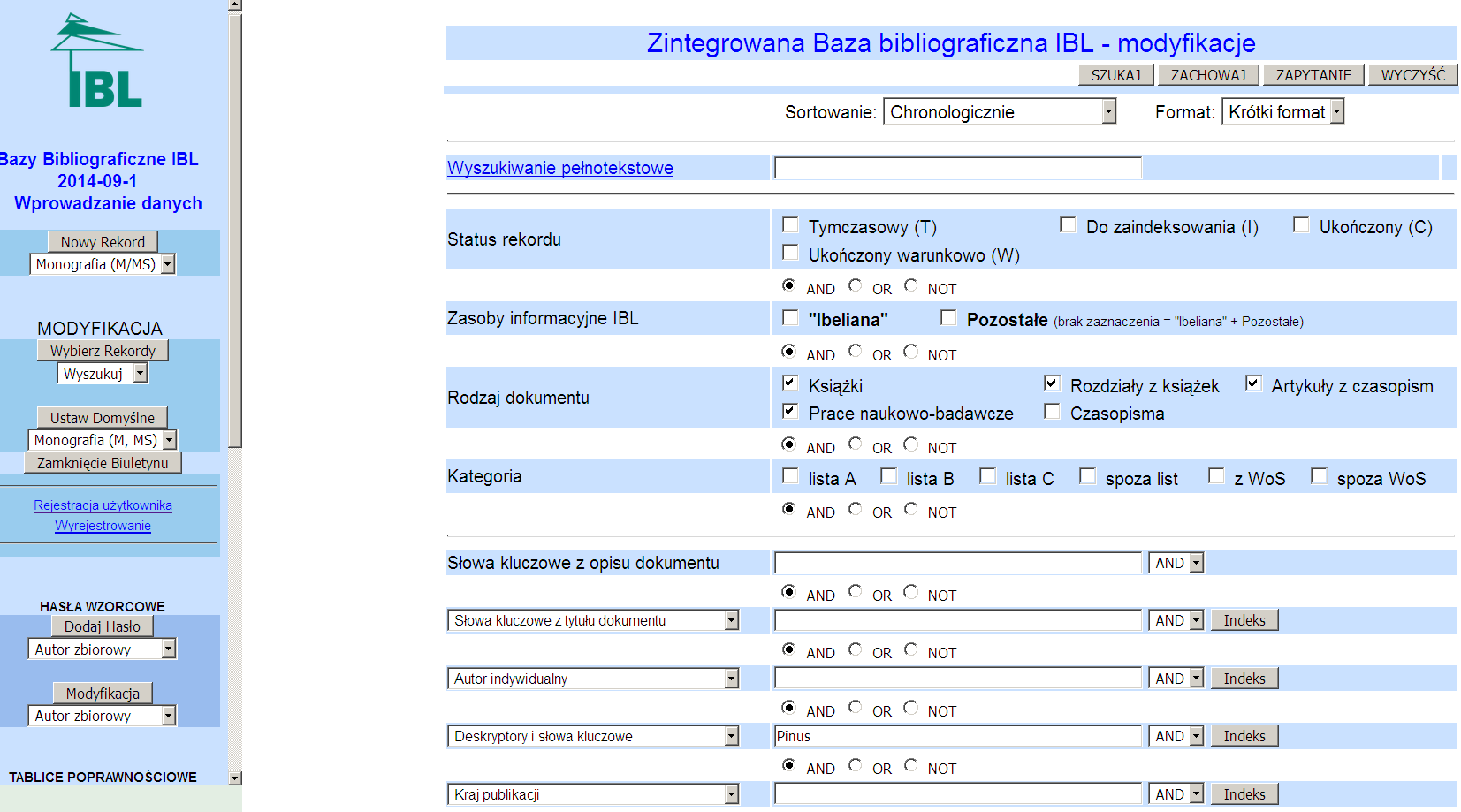Click the Zamknięcie Biuletynu button
This screenshot has width=1461, height=812.
pos(103,463)
